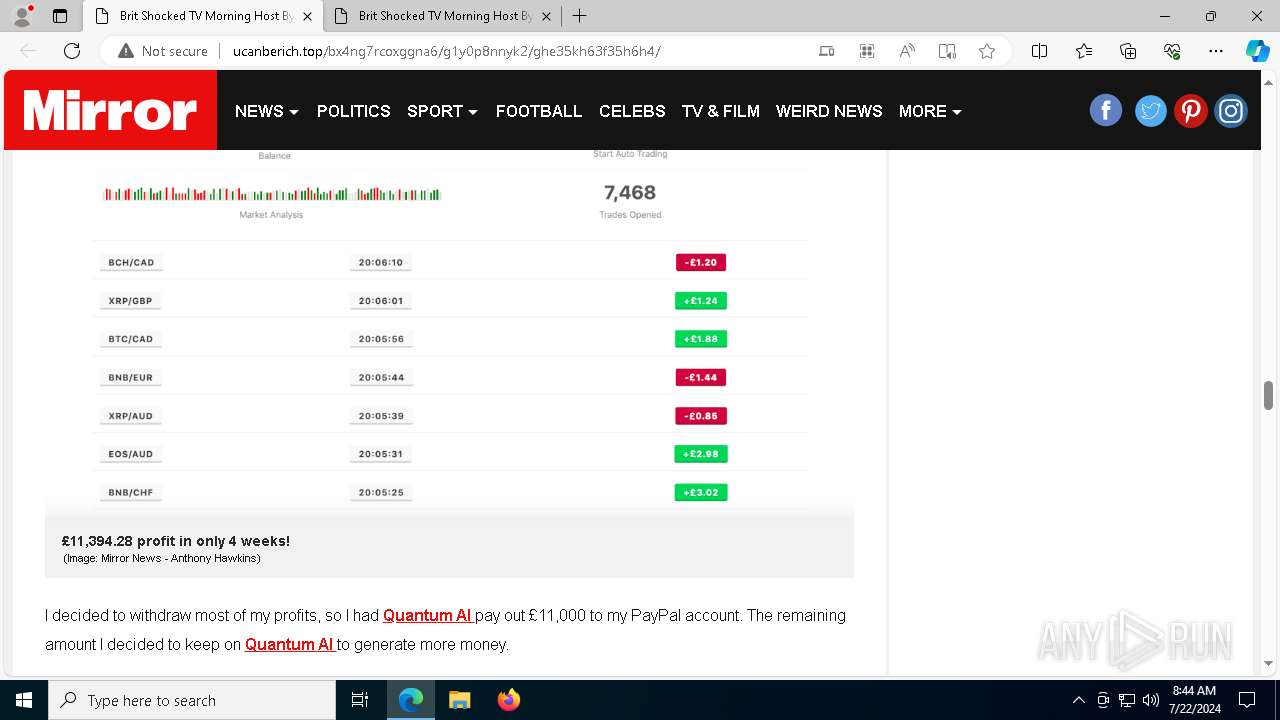Image resolution: width=1280 pixels, height=720 pixels.
Task: Click the address bar URL
Action: tap(446, 51)
